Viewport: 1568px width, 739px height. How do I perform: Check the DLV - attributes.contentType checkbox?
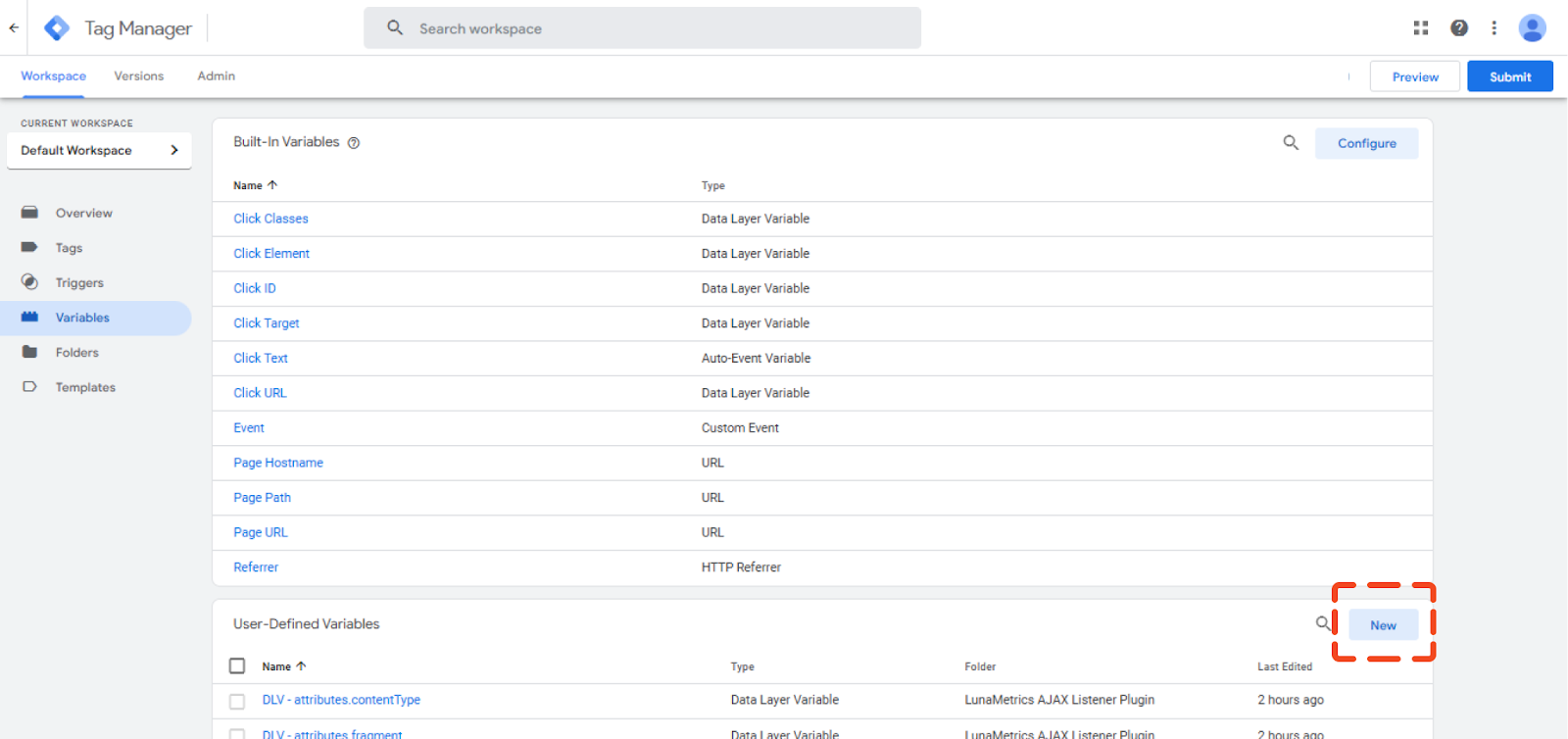[x=237, y=701]
